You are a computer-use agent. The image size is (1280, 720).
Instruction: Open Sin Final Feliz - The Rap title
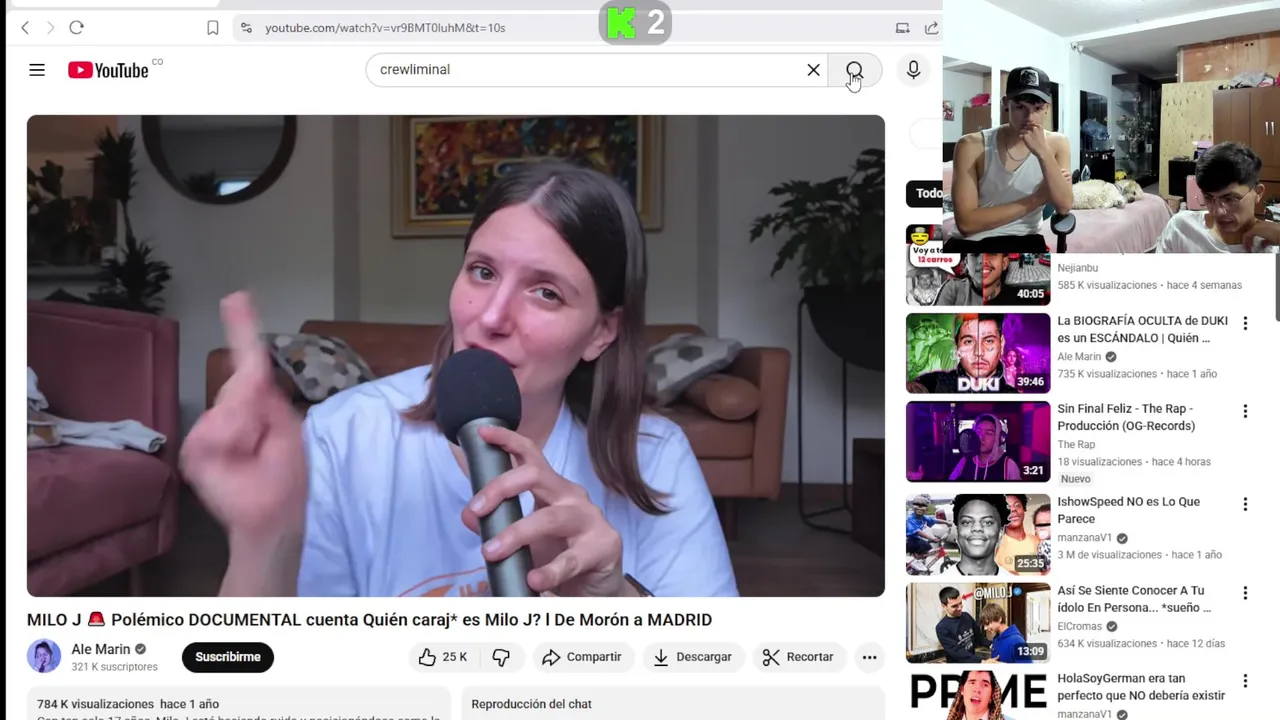1126,417
